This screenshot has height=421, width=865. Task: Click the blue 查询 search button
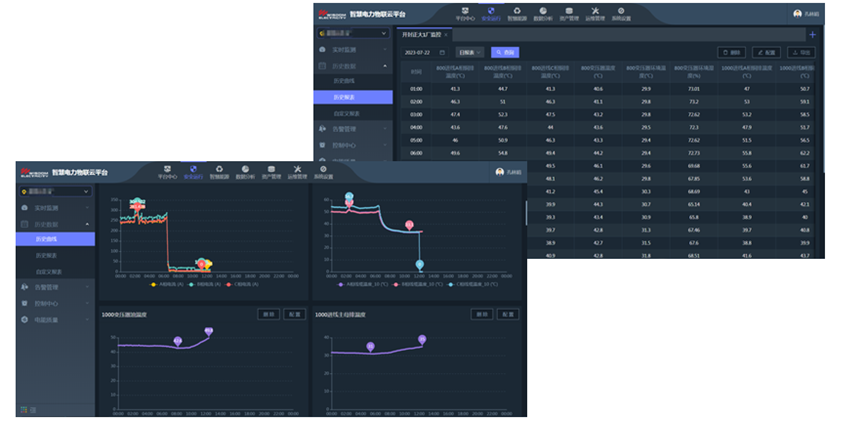click(505, 51)
